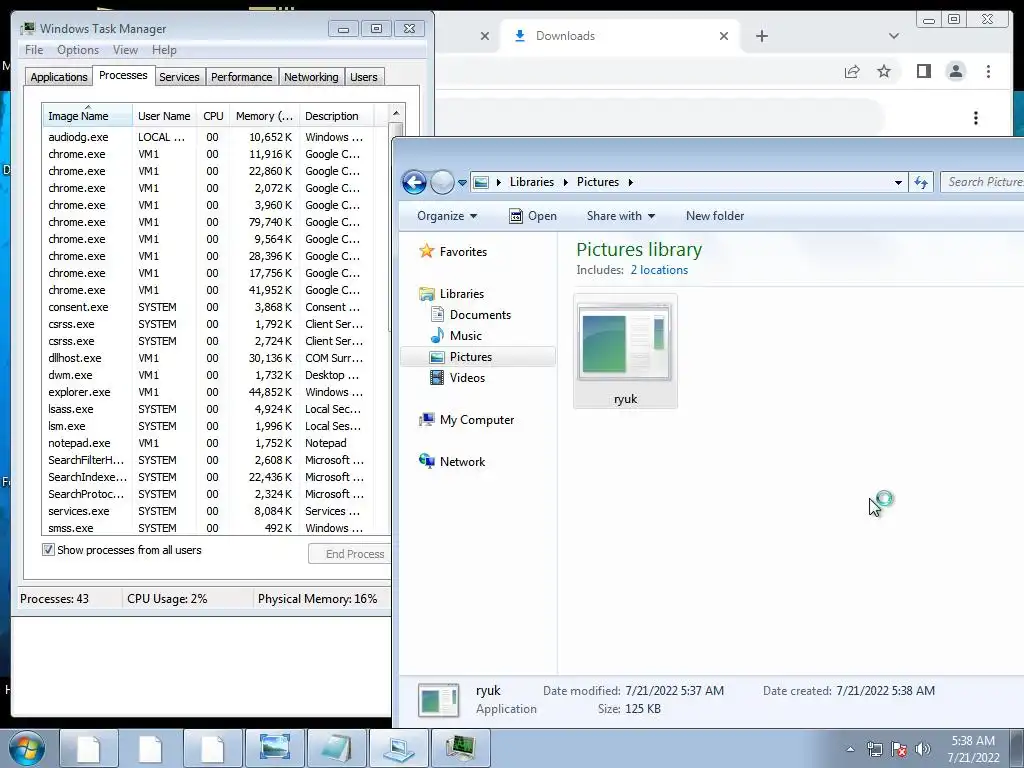The height and width of the screenshot is (768, 1024).
Task: Click the Explorer back arrow button
Action: tap(414, 182)
